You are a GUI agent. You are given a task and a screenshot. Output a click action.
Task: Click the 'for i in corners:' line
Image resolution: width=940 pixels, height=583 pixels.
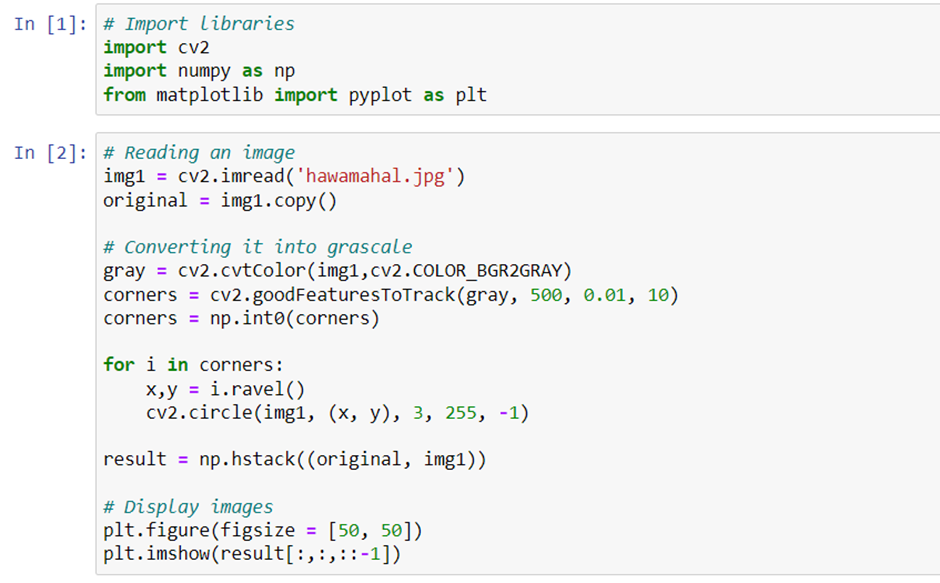pyautogui.click(x=193, y=365)
